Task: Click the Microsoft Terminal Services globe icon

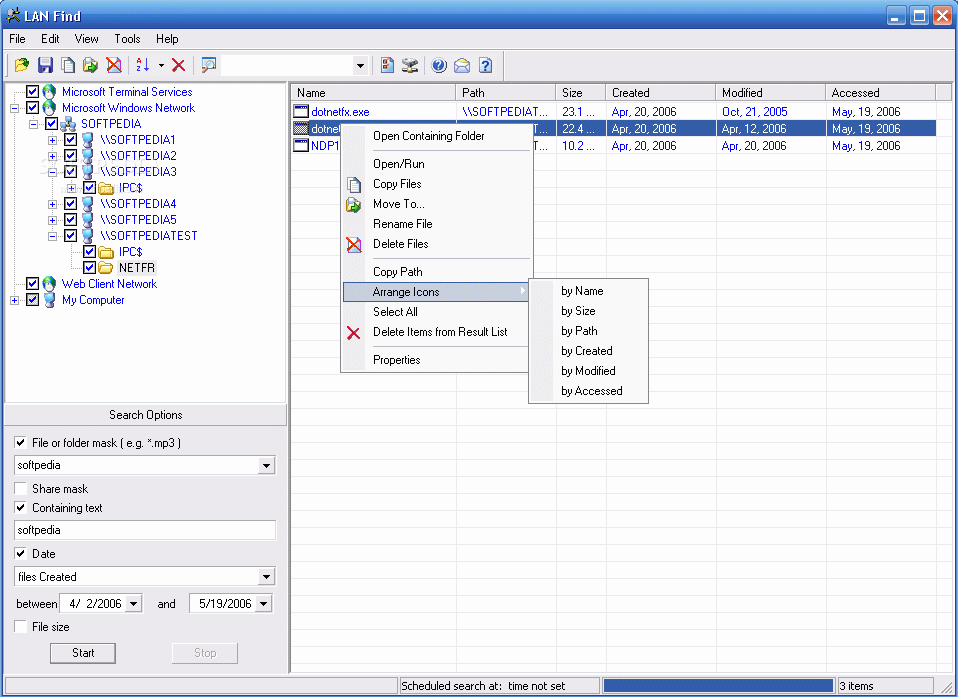Action: (x=49, y=92)
